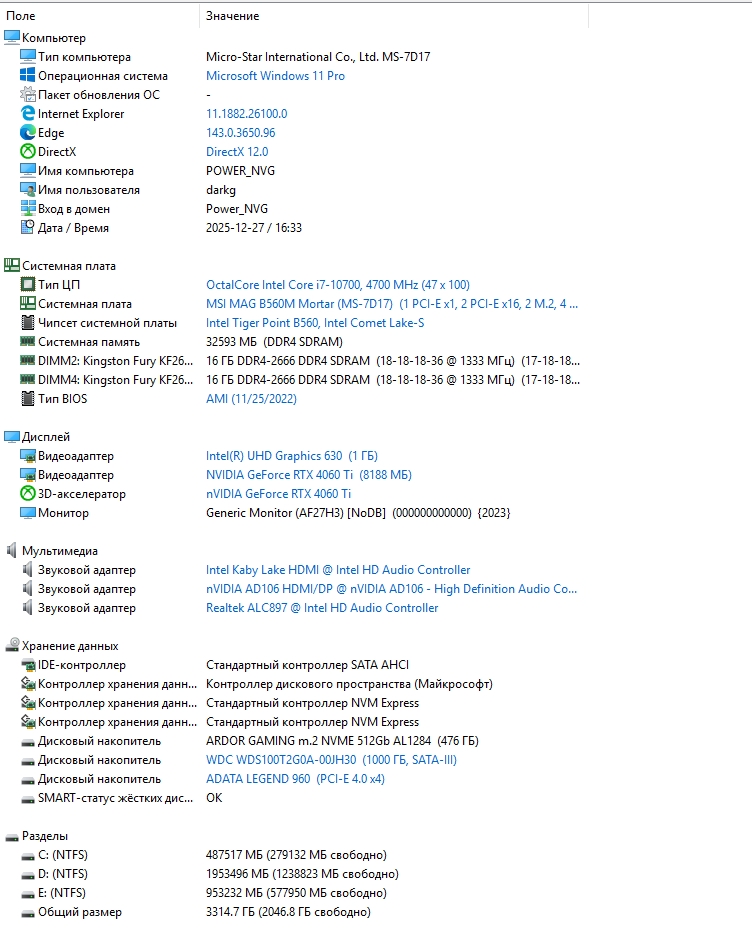
Task: Click the Мультимедиа speaker group icon
Action: point(11,550)
